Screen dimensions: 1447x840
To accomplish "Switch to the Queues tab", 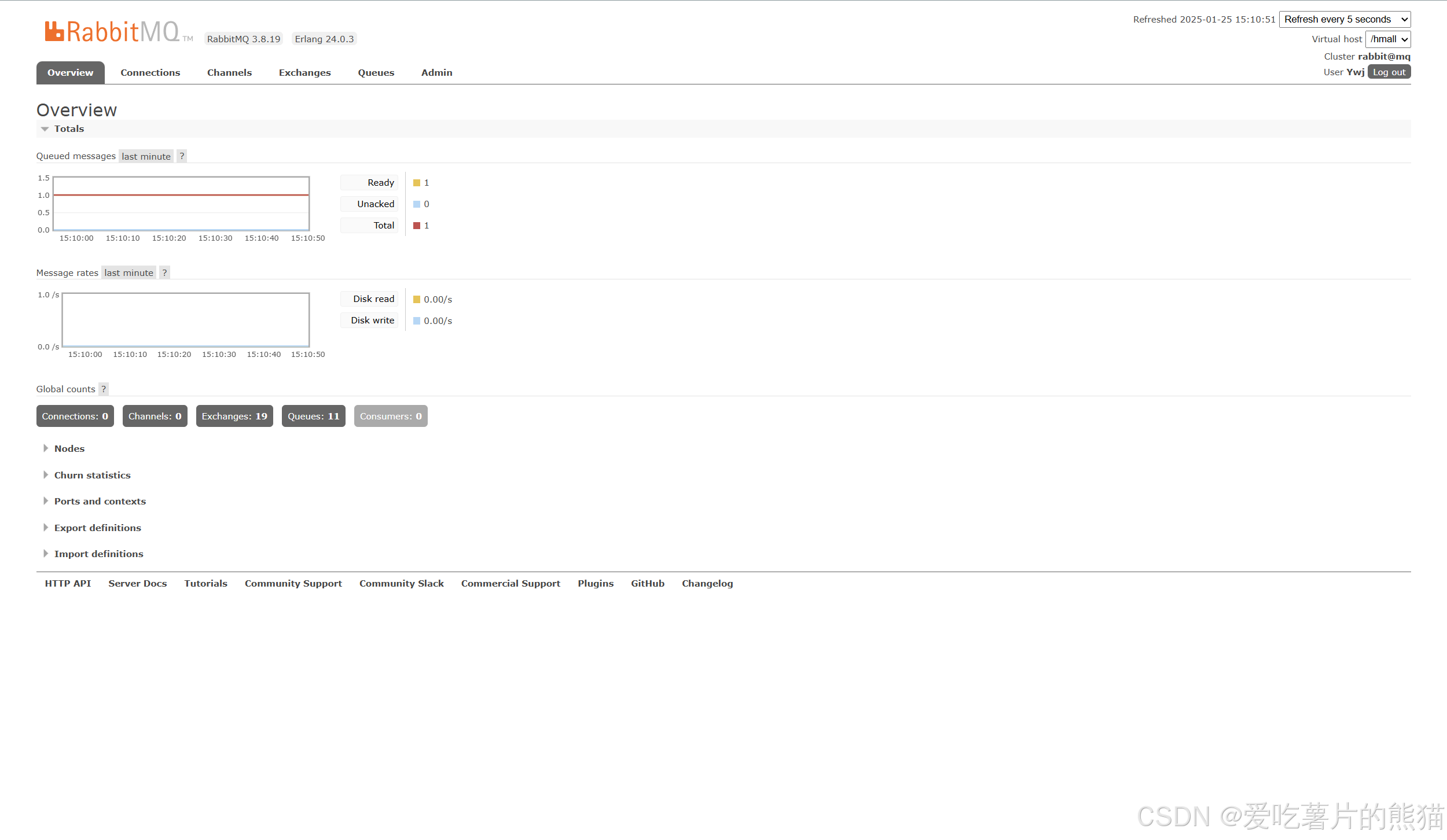I will pyautogui.click(x=376, y=73).
